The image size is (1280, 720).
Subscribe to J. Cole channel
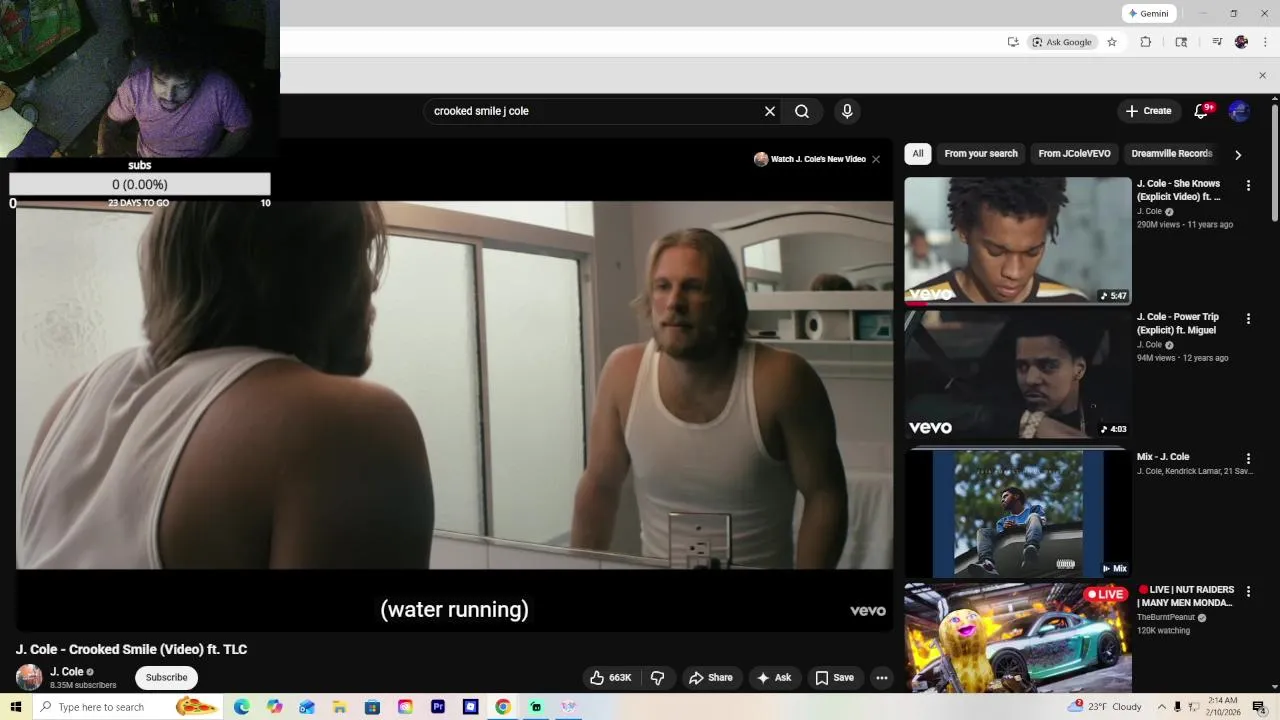tap(166, 678)
